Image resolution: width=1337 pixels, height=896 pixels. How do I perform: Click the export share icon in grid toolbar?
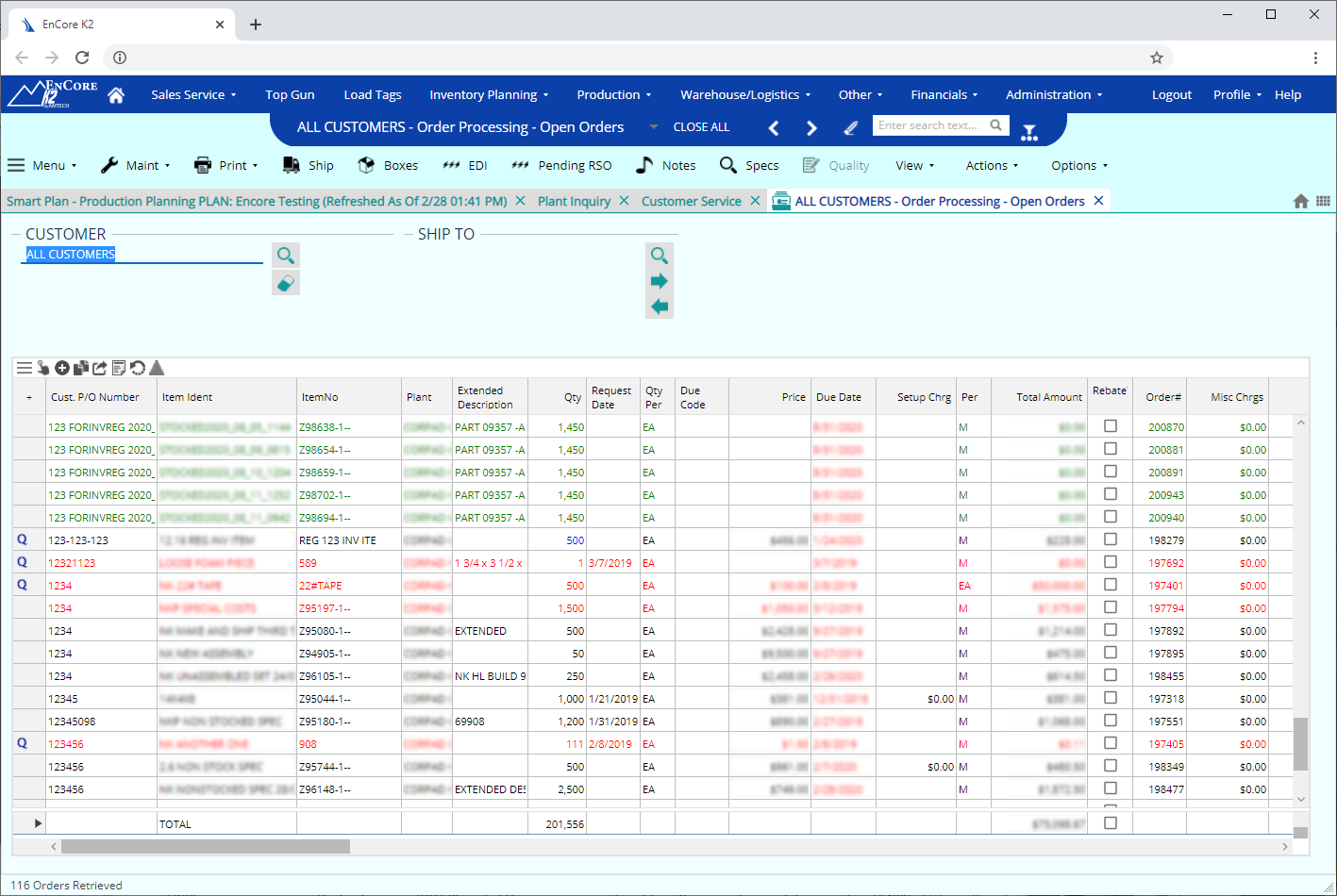pyautogui.click(x=100, y=368)
